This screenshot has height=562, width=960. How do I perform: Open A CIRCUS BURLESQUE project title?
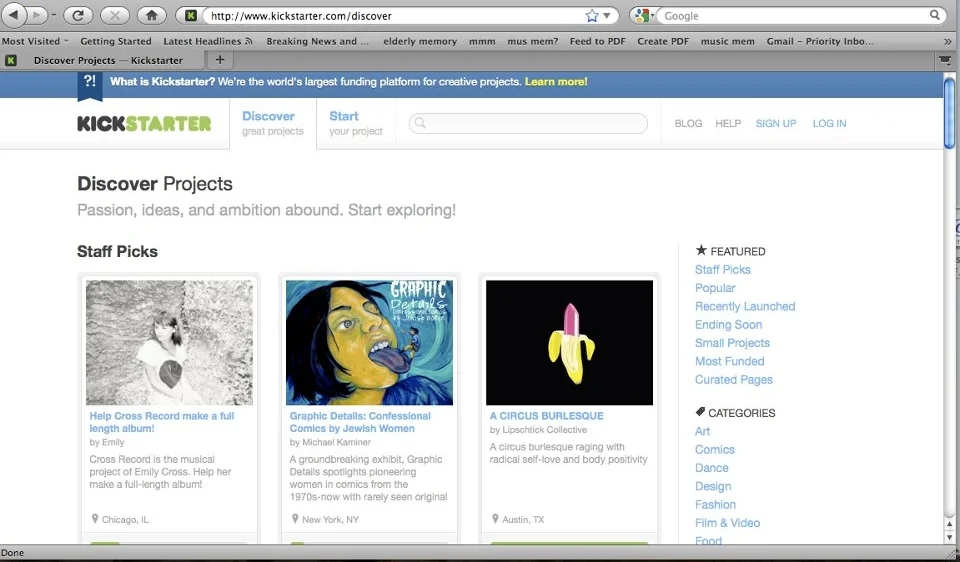(547, 416)
